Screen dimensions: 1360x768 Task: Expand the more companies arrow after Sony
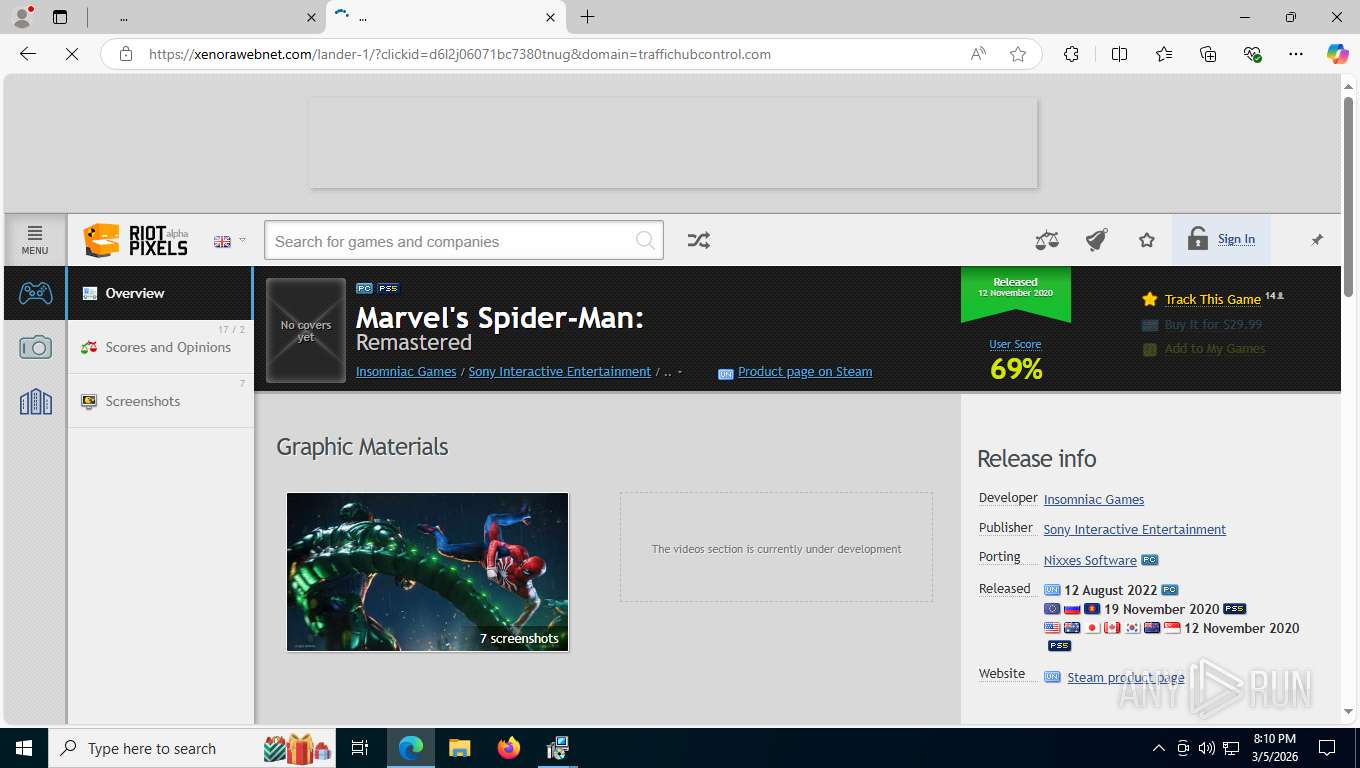680,372
